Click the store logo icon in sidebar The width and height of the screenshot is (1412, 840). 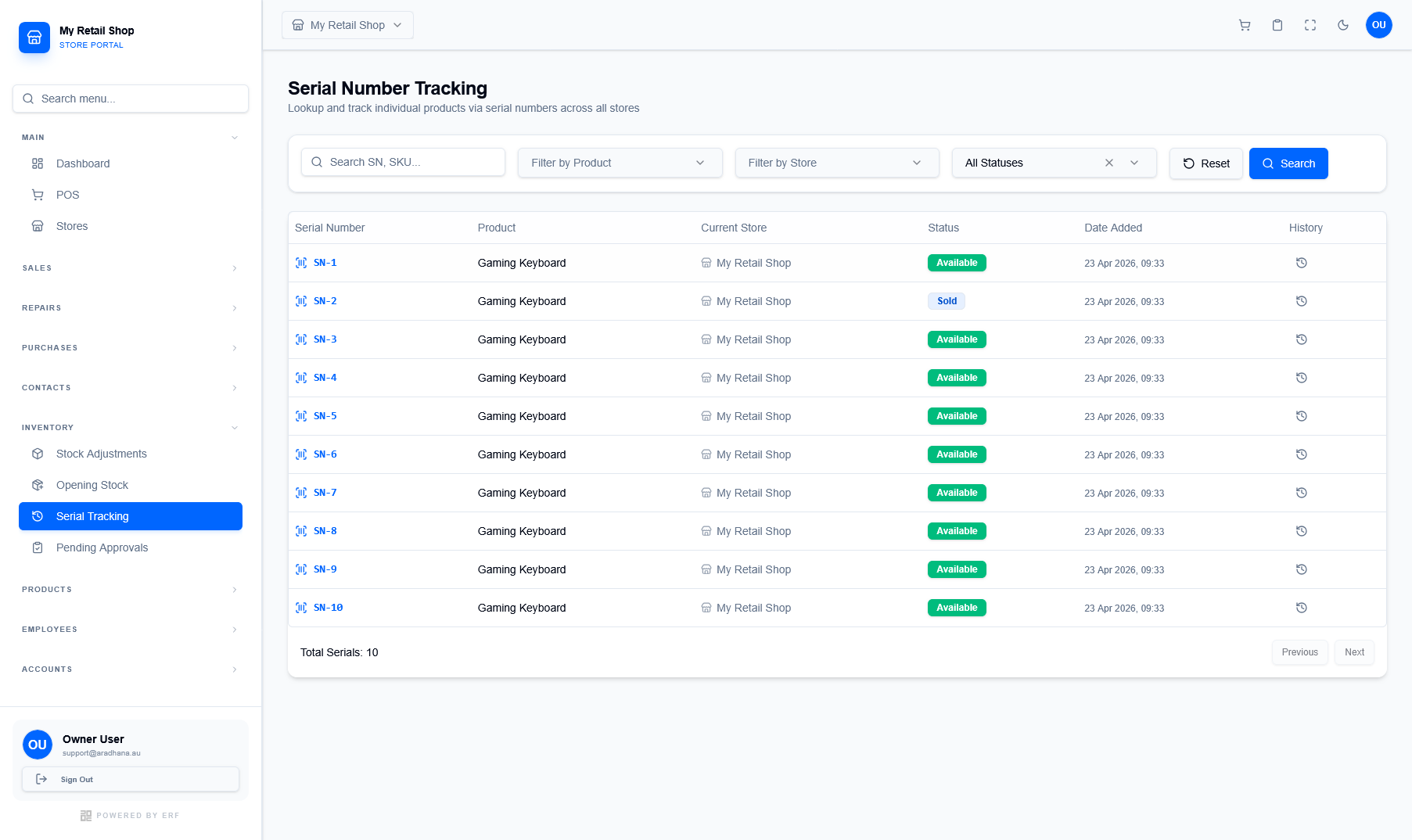(34, 38)
